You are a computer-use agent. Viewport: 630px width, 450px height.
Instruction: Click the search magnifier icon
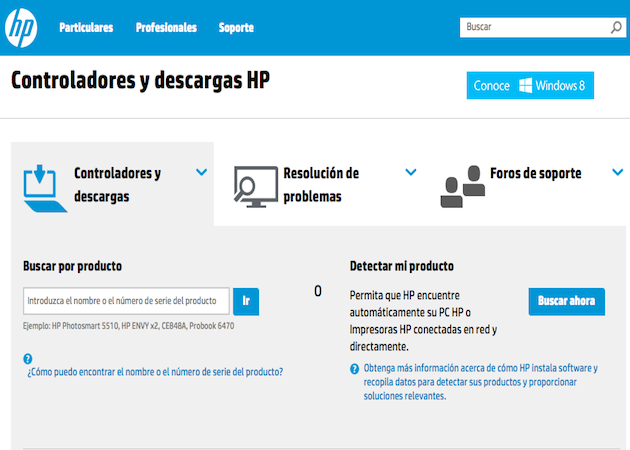pos(616,27)
